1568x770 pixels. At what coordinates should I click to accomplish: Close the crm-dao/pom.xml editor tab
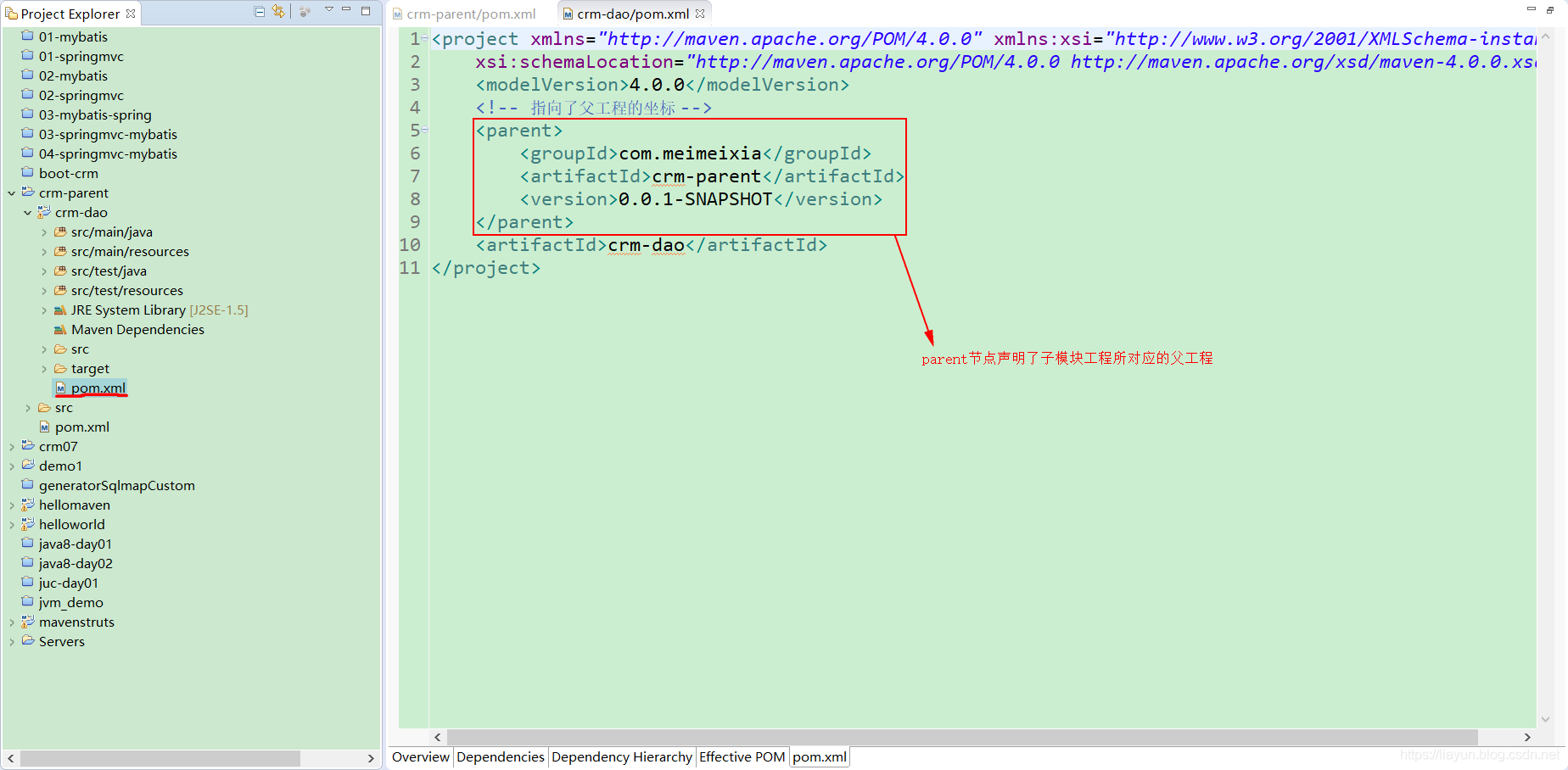pyautogui.click(x=700, y=14)
